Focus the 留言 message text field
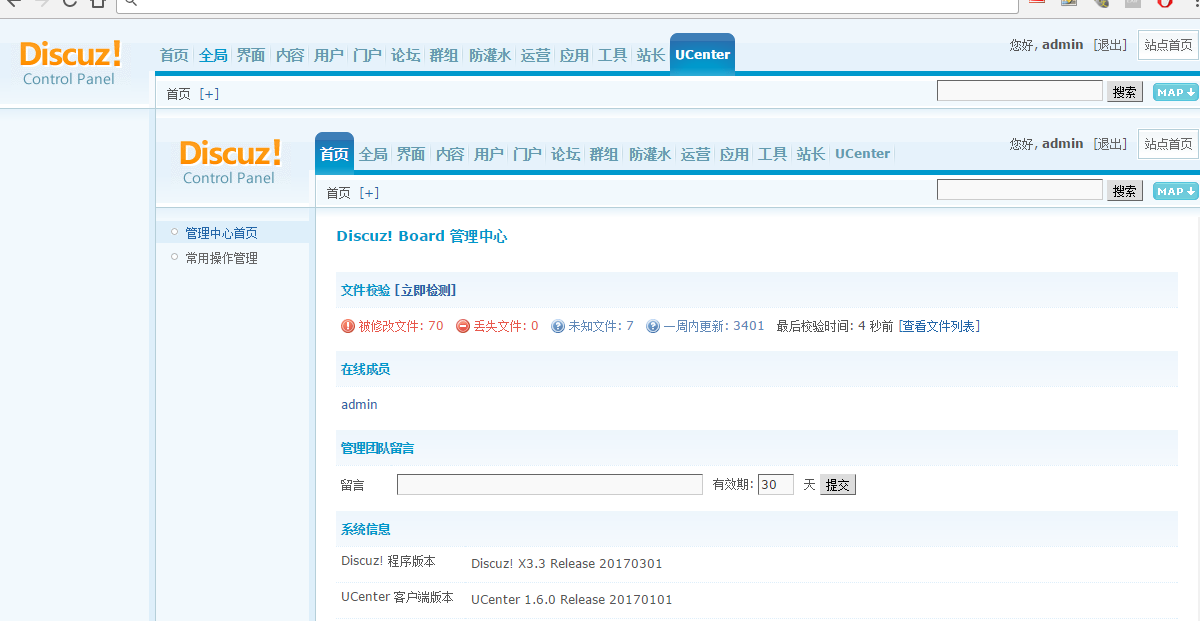 [550, 485]
